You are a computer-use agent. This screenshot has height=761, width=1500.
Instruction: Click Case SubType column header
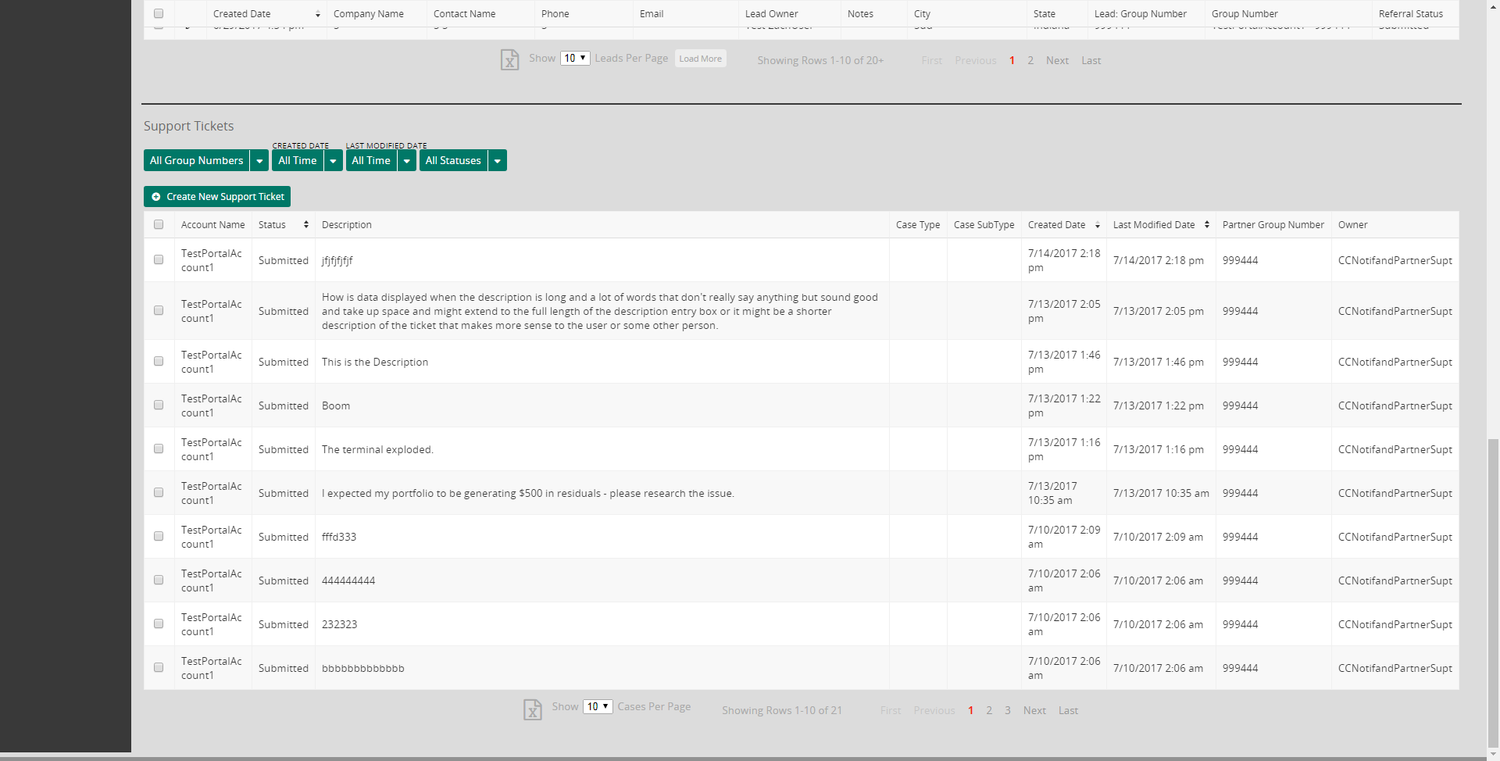point(984,225)
